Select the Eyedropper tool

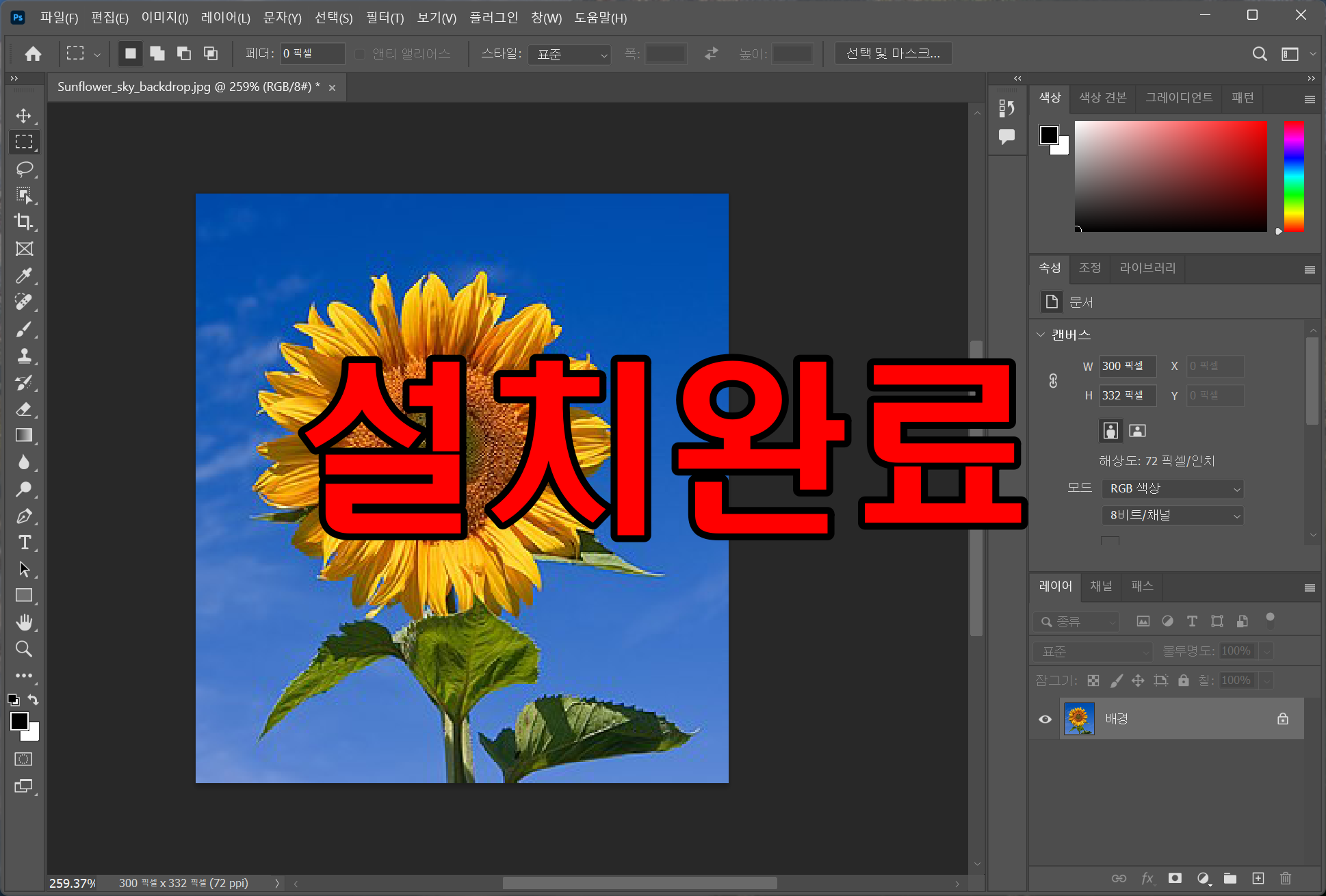point(24,276)
